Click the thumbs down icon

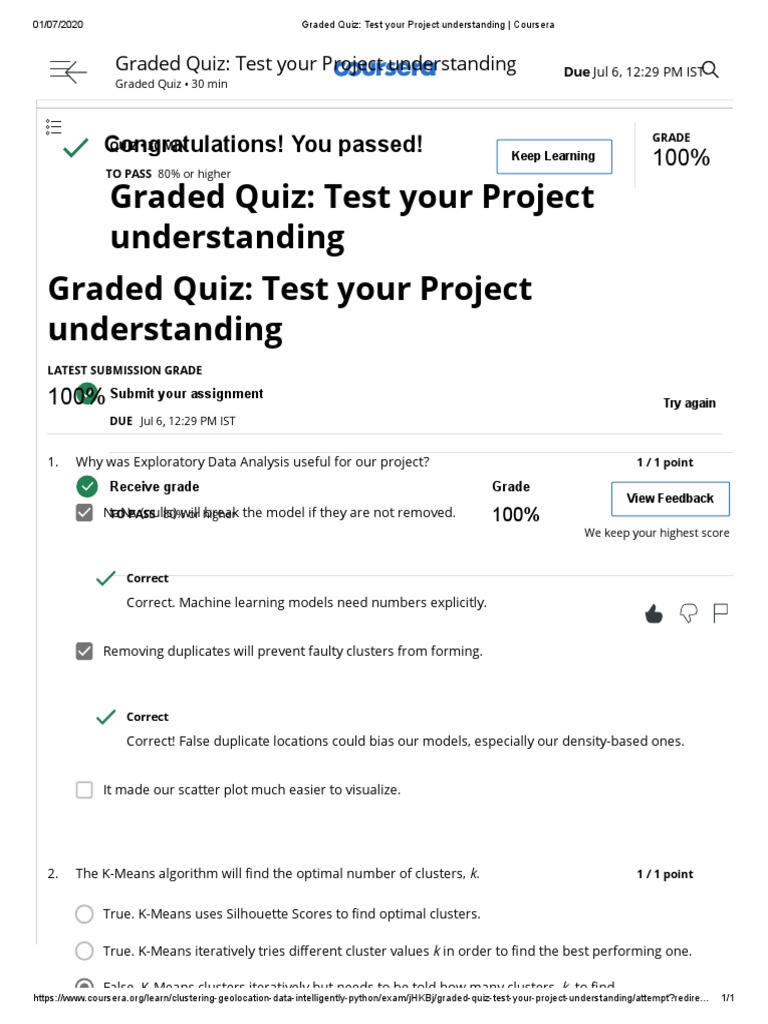[x=688, y=613]
